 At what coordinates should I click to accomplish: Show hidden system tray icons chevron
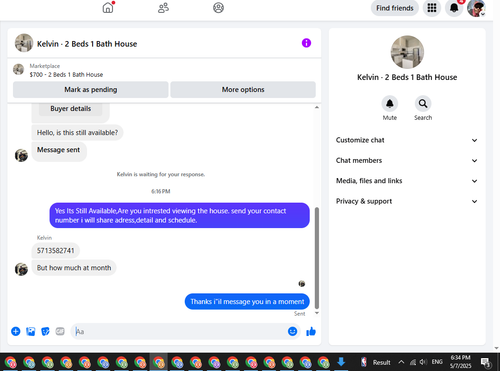[401, 362]
